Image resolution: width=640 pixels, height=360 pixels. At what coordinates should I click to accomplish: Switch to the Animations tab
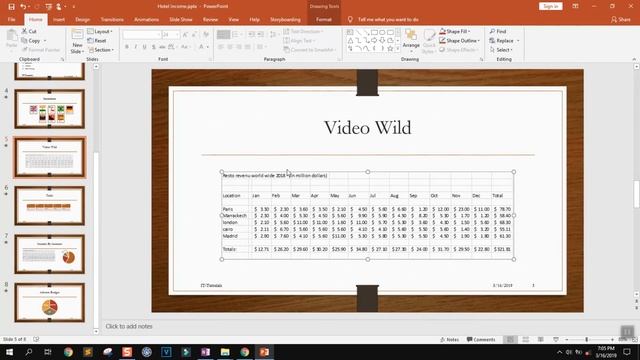point(146,20)
